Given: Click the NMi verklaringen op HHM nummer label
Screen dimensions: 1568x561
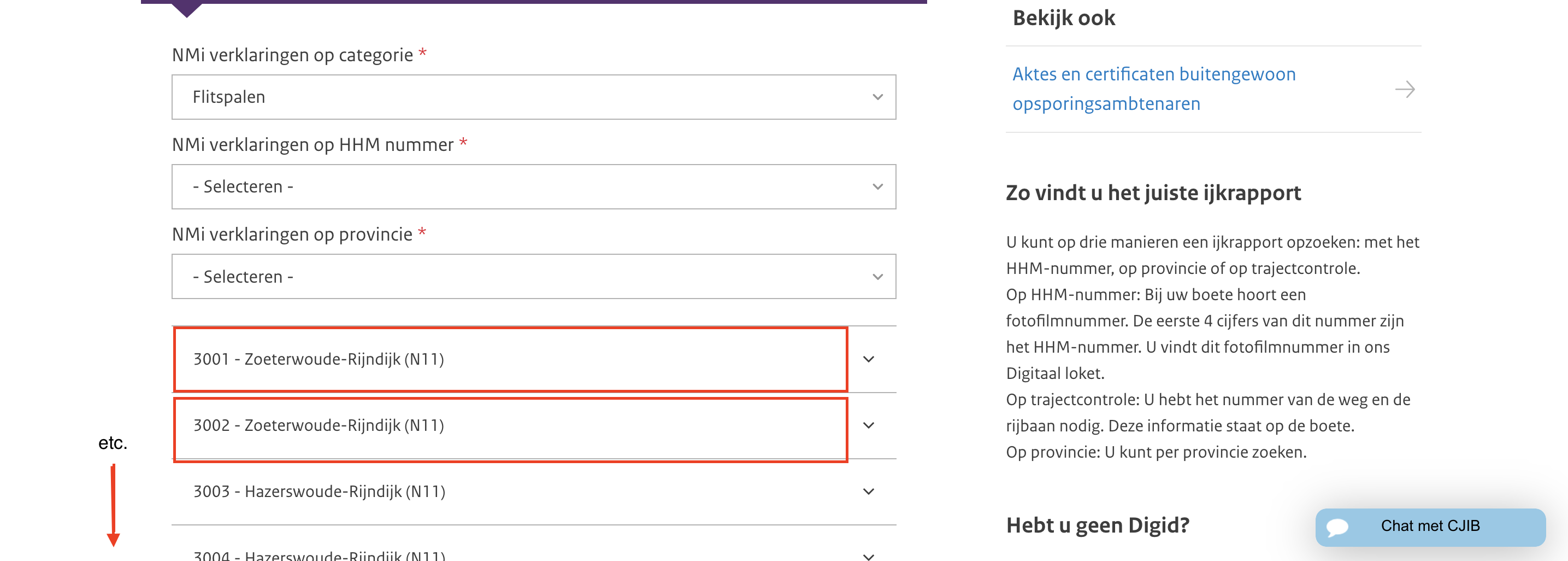Looking at the screenshot, I should pyautogui.click(x=313, y=144).
